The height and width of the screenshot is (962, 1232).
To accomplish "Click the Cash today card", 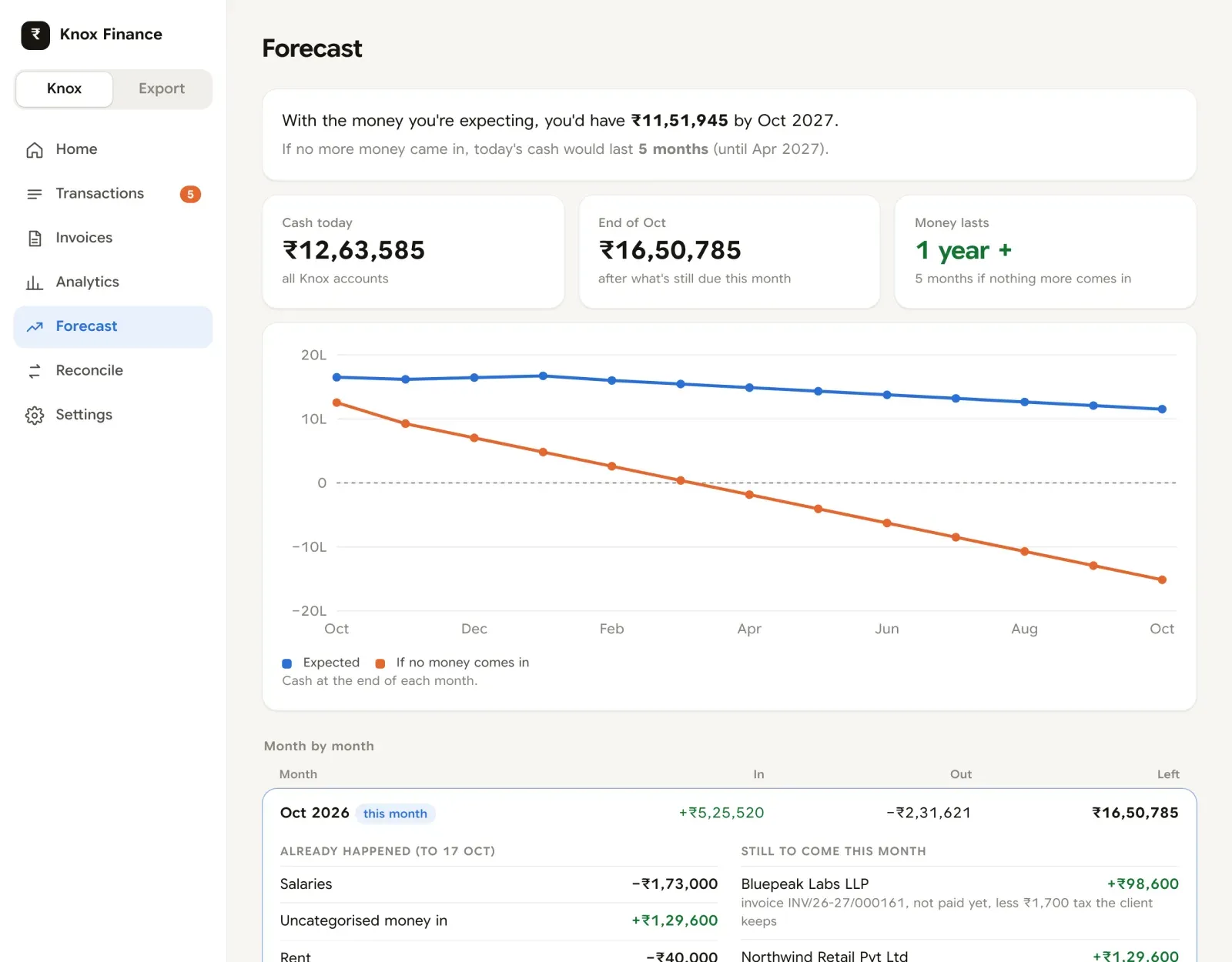I will (413, 252).
